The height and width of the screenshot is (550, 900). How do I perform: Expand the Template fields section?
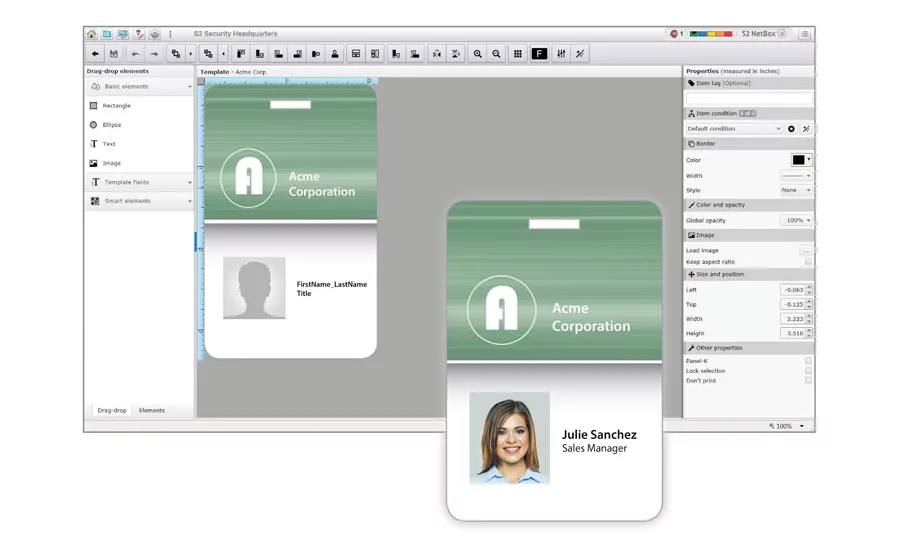coord(139,183)
